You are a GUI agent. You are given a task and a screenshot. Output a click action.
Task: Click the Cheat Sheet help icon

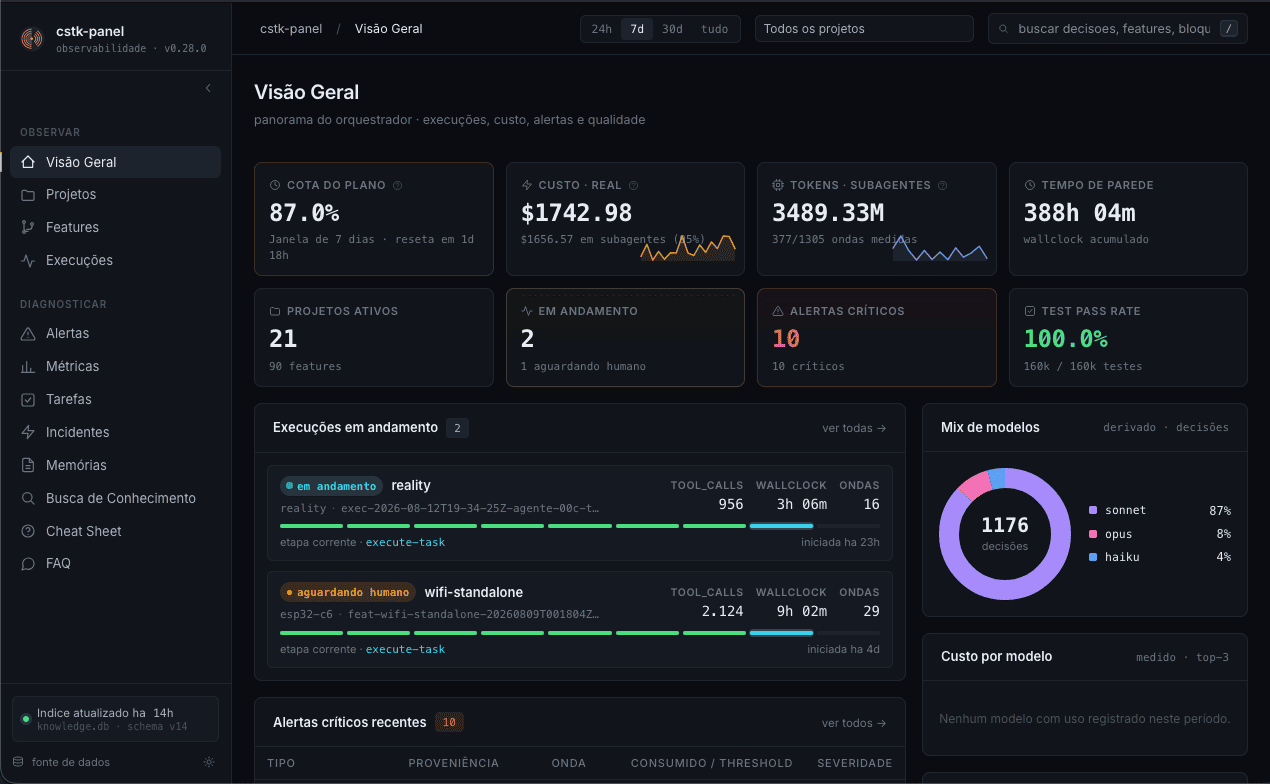pos(28,531)
